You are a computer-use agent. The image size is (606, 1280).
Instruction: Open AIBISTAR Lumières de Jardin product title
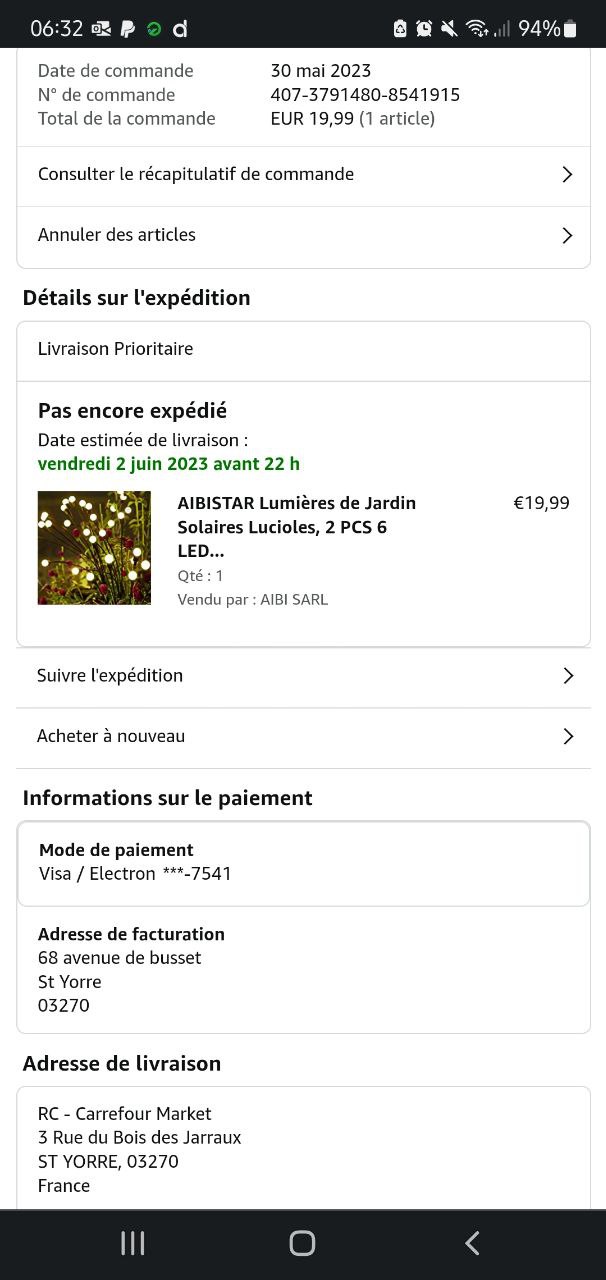click(x=296, y=527)
